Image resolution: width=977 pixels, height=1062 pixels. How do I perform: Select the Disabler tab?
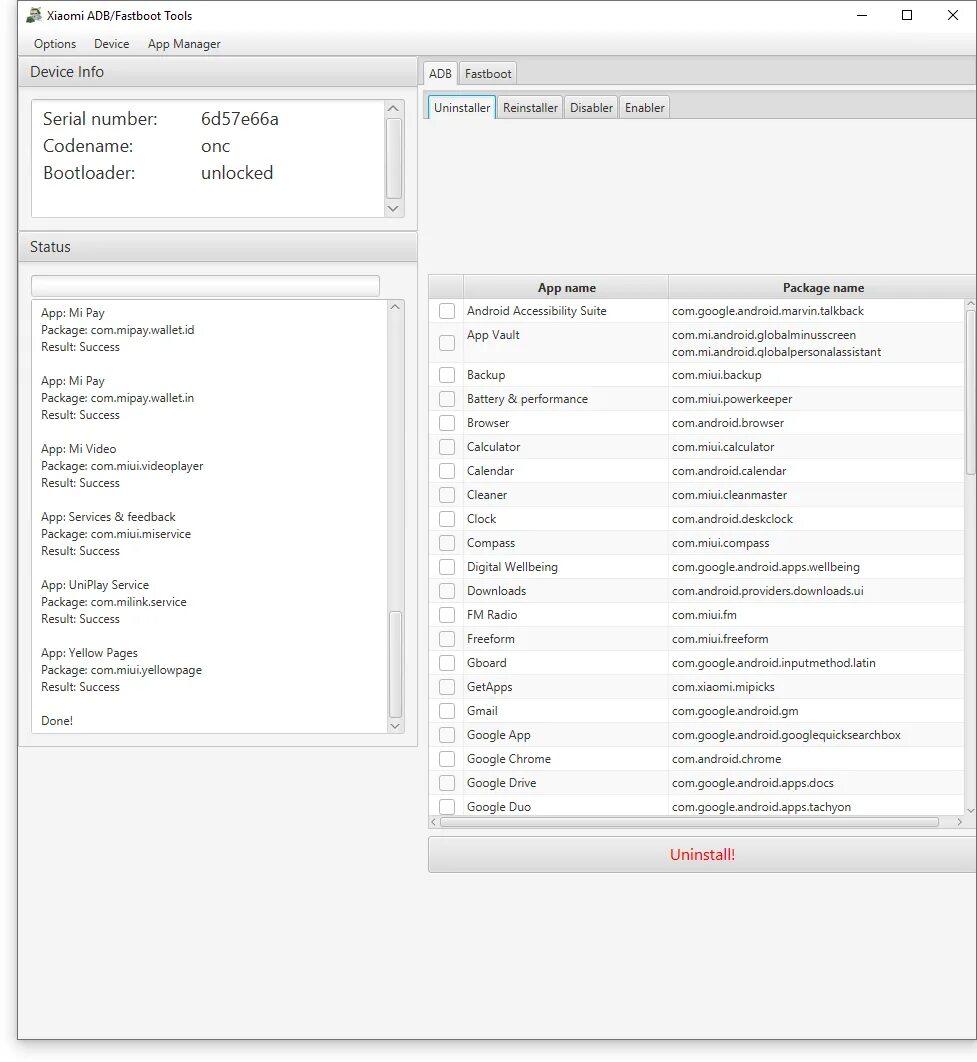pyautogui.click(x=591, y=108)
